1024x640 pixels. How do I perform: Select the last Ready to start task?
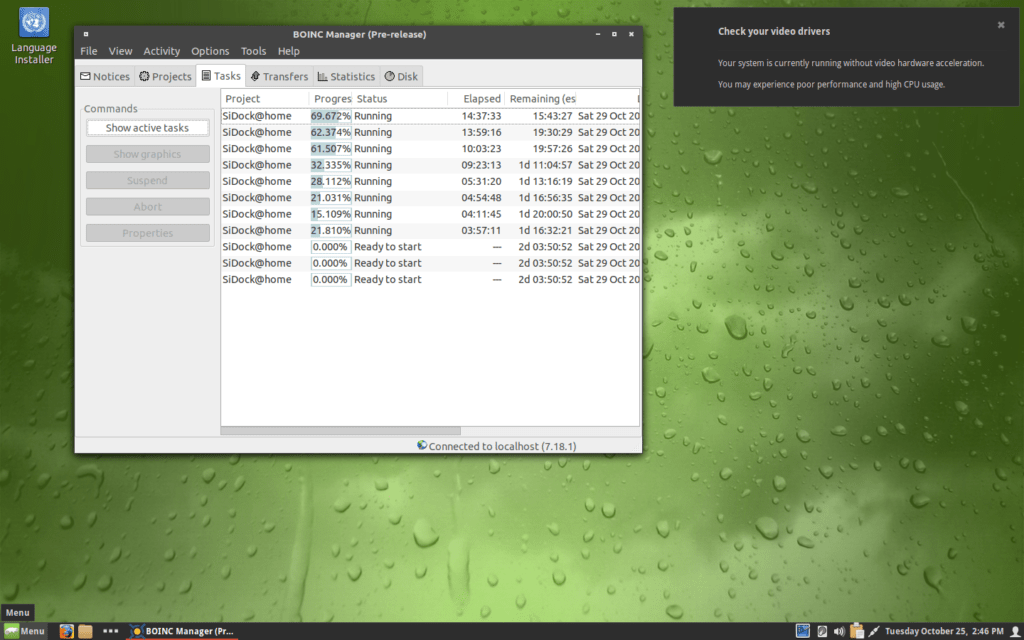(430, 279)
